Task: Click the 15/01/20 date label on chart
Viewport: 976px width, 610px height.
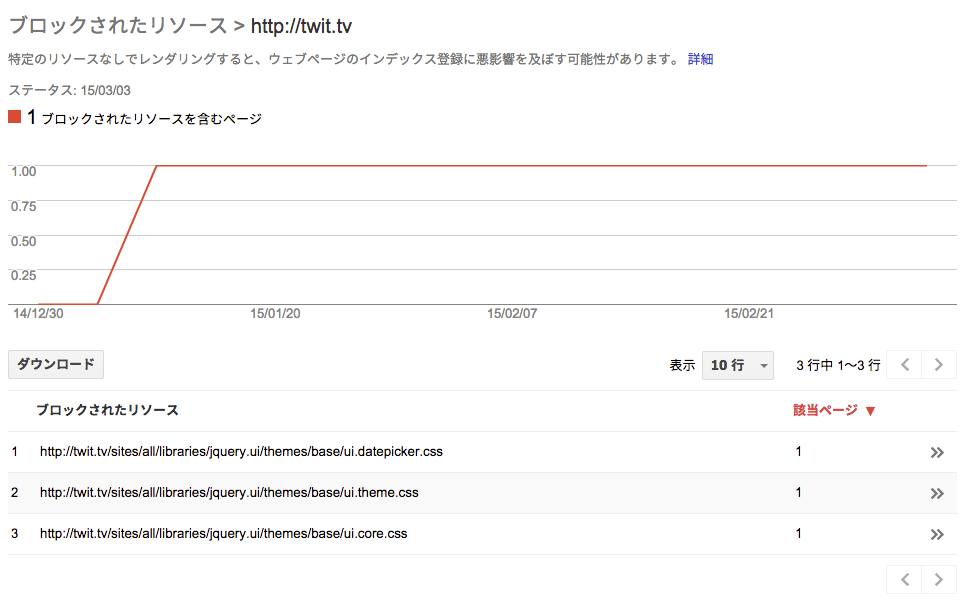Action: click(275, 314)
